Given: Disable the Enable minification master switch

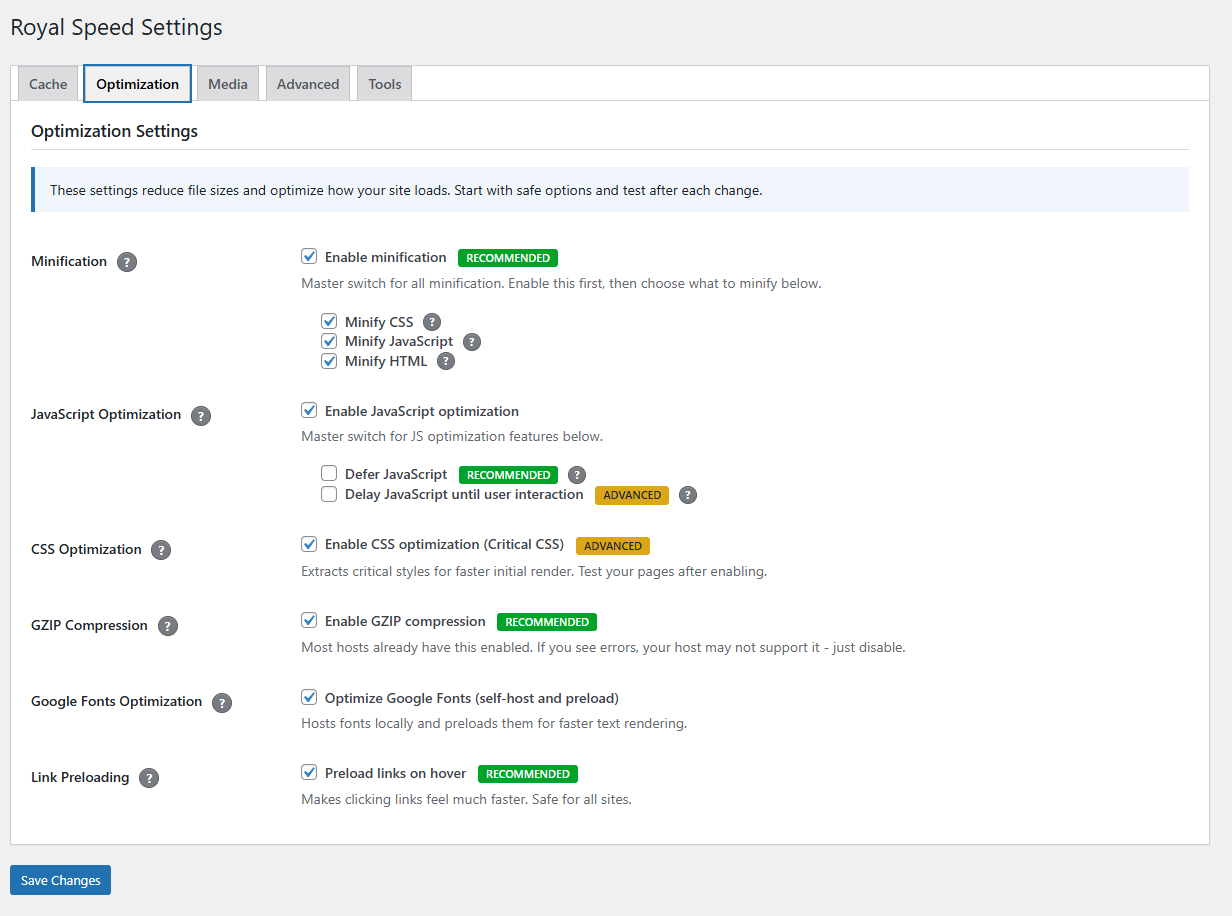Looking at the screenshot, I should coord(309,256).
